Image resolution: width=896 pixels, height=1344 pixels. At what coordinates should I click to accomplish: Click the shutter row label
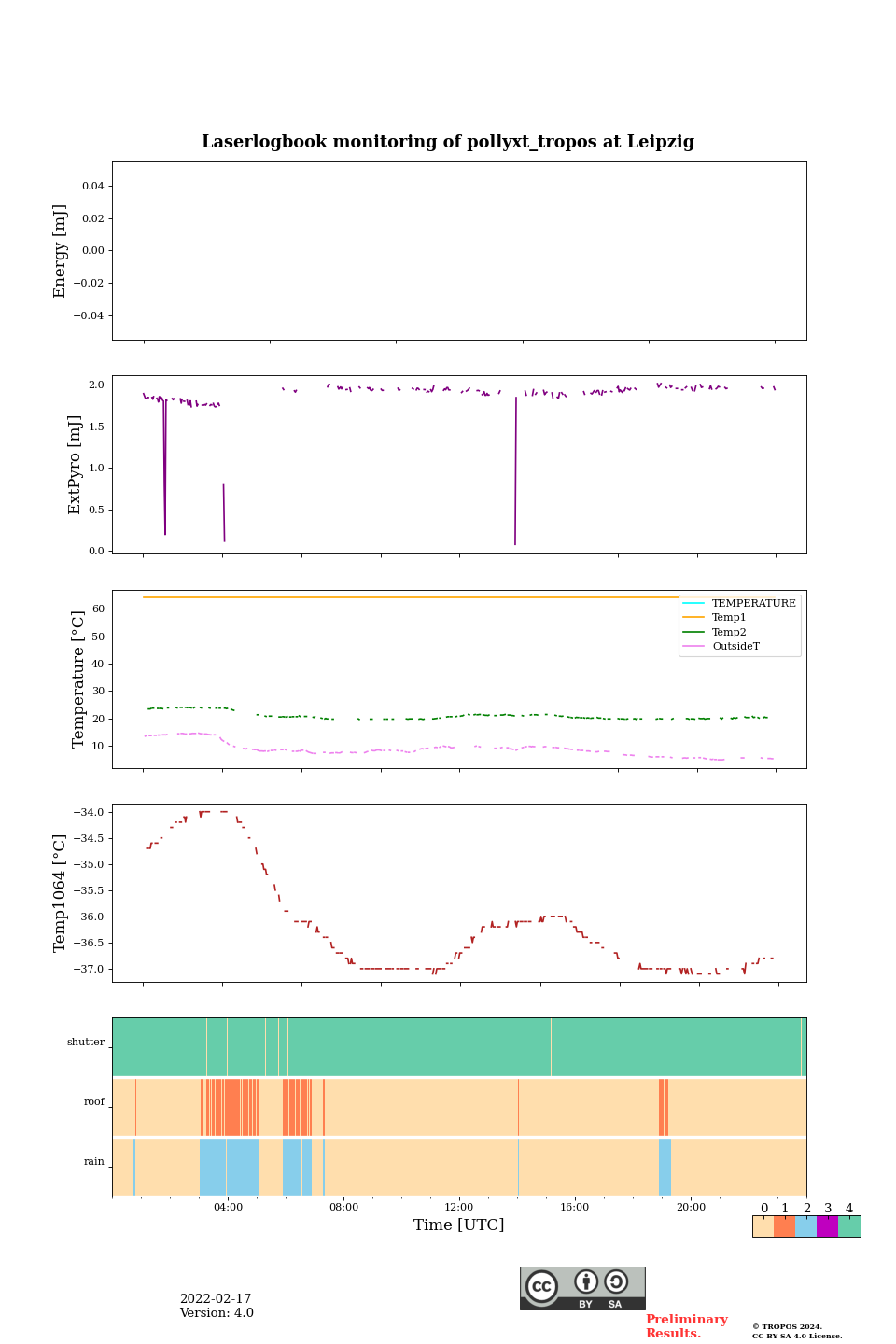(x=86, y=1043)
